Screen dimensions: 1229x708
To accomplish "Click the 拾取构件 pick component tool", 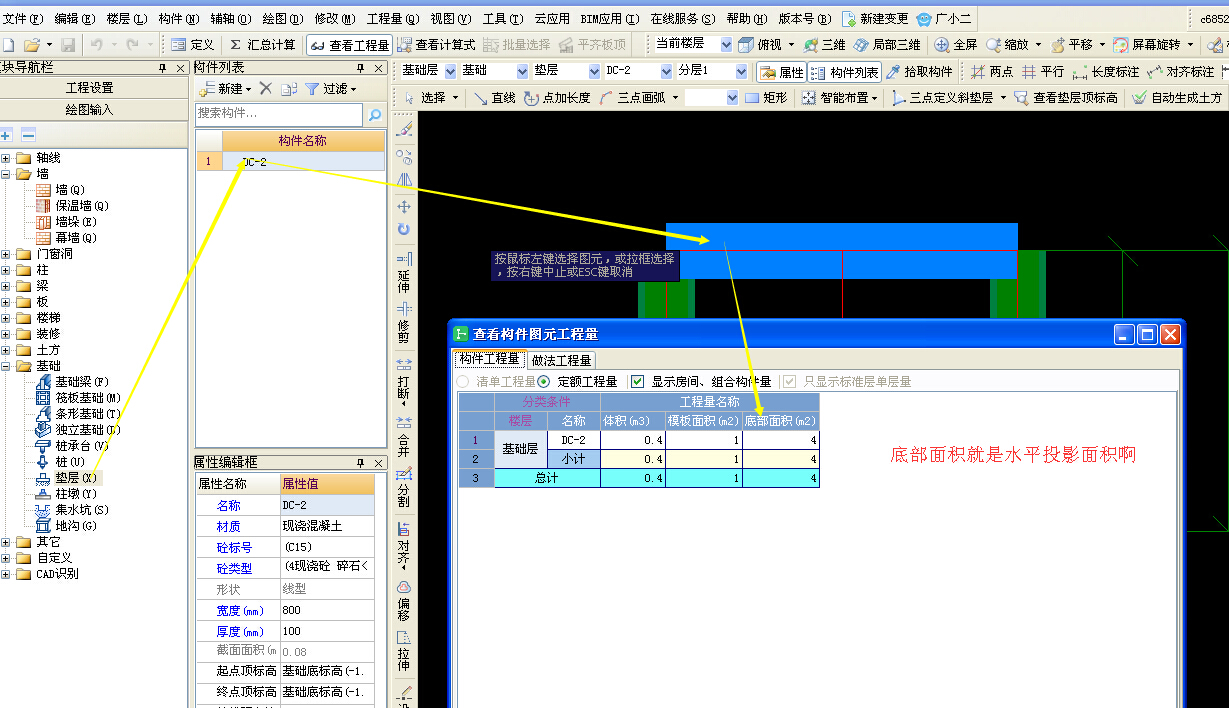I will (919, 72).
